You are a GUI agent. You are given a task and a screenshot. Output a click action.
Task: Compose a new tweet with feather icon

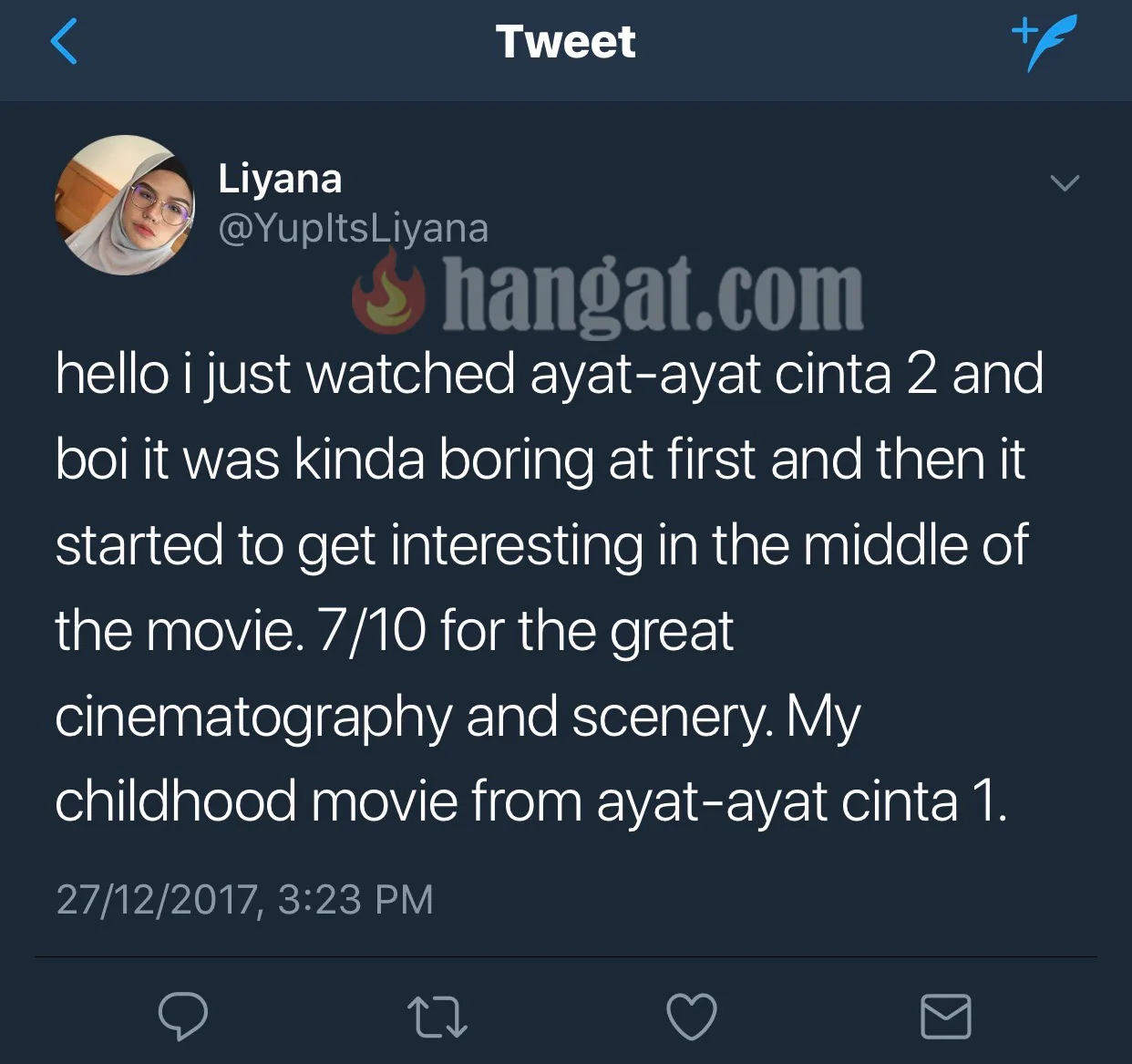click(1044, 42)
